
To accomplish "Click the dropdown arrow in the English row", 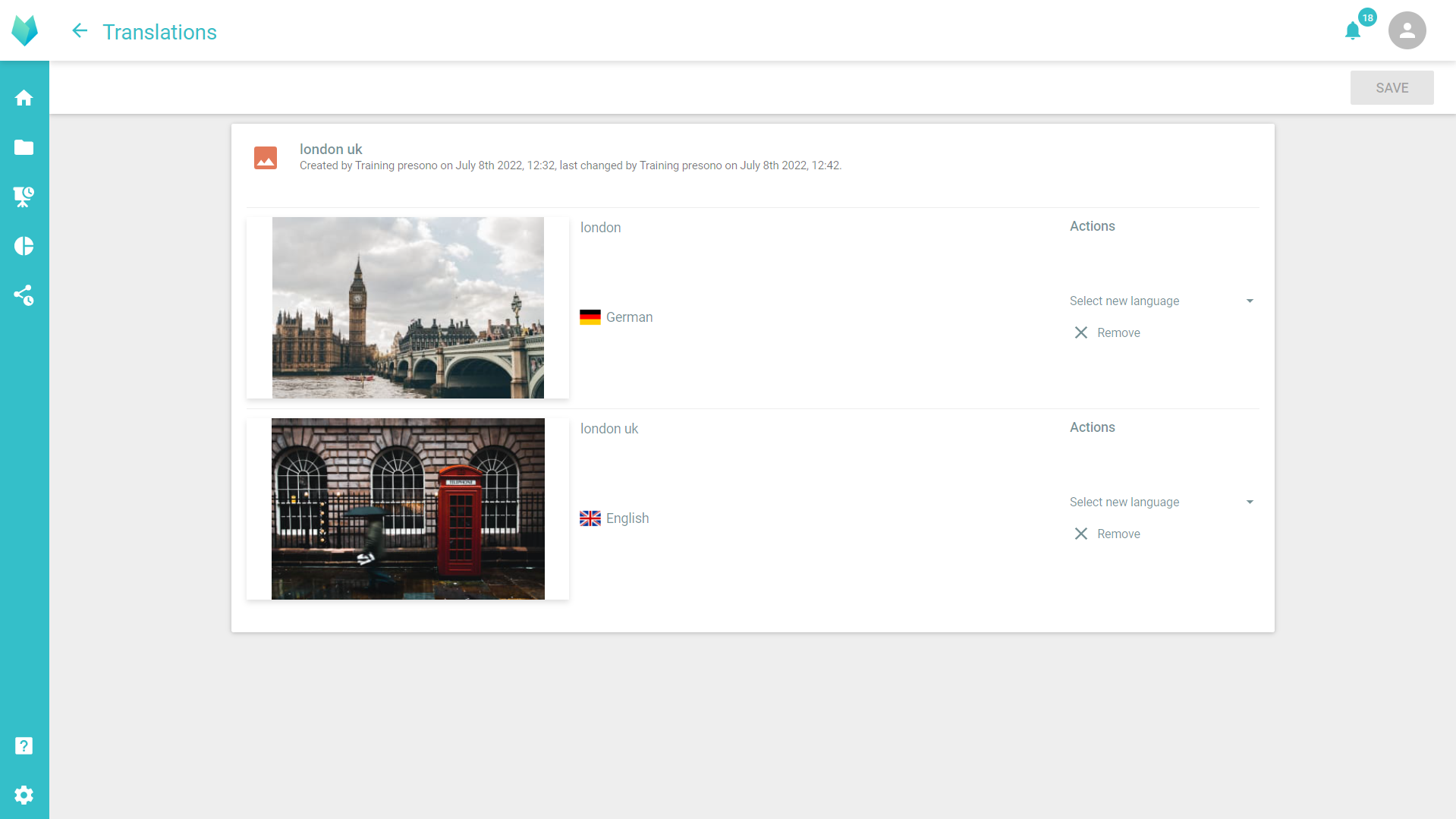I will coord(1249,502).
